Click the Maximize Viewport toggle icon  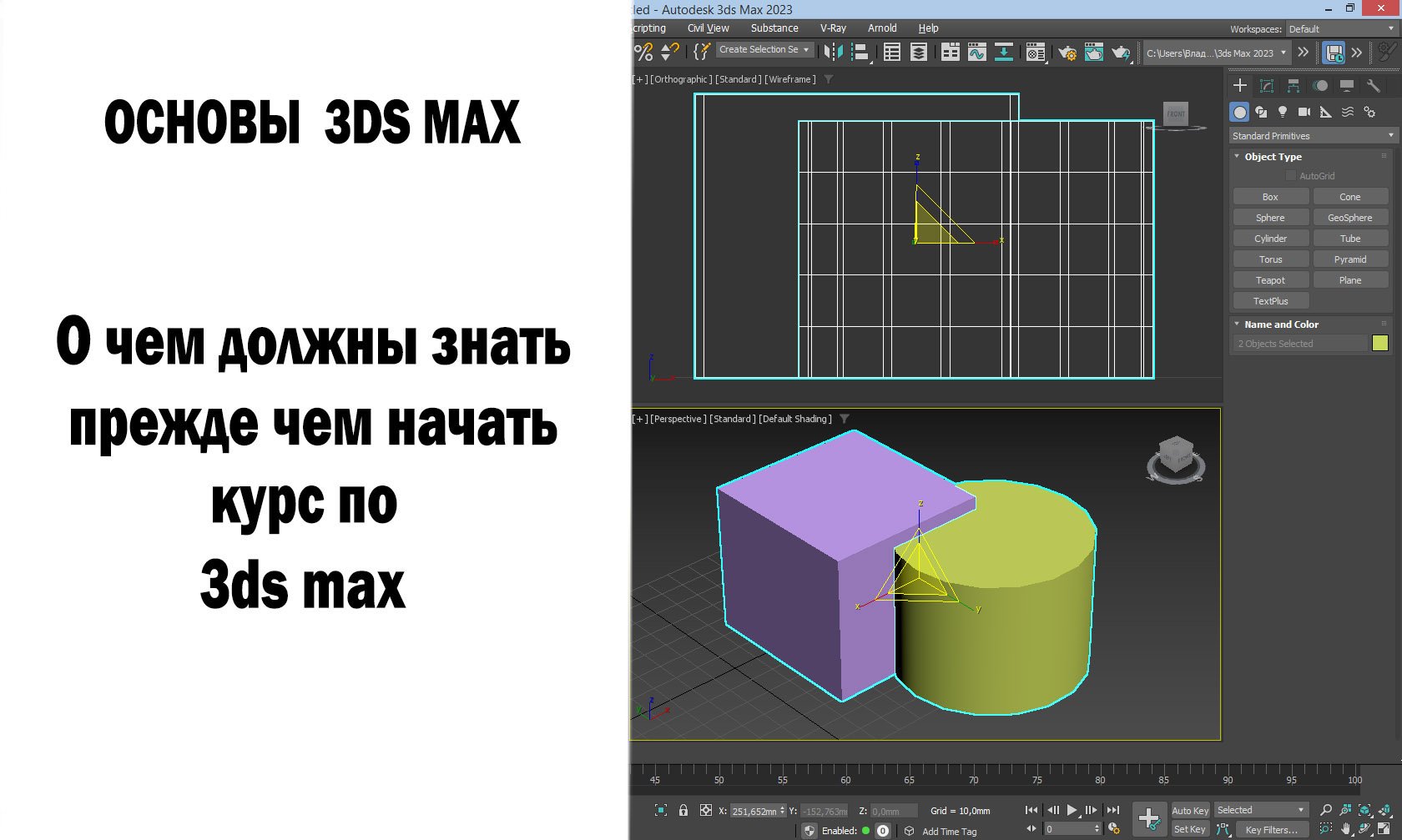click(x=1384, y=829)
